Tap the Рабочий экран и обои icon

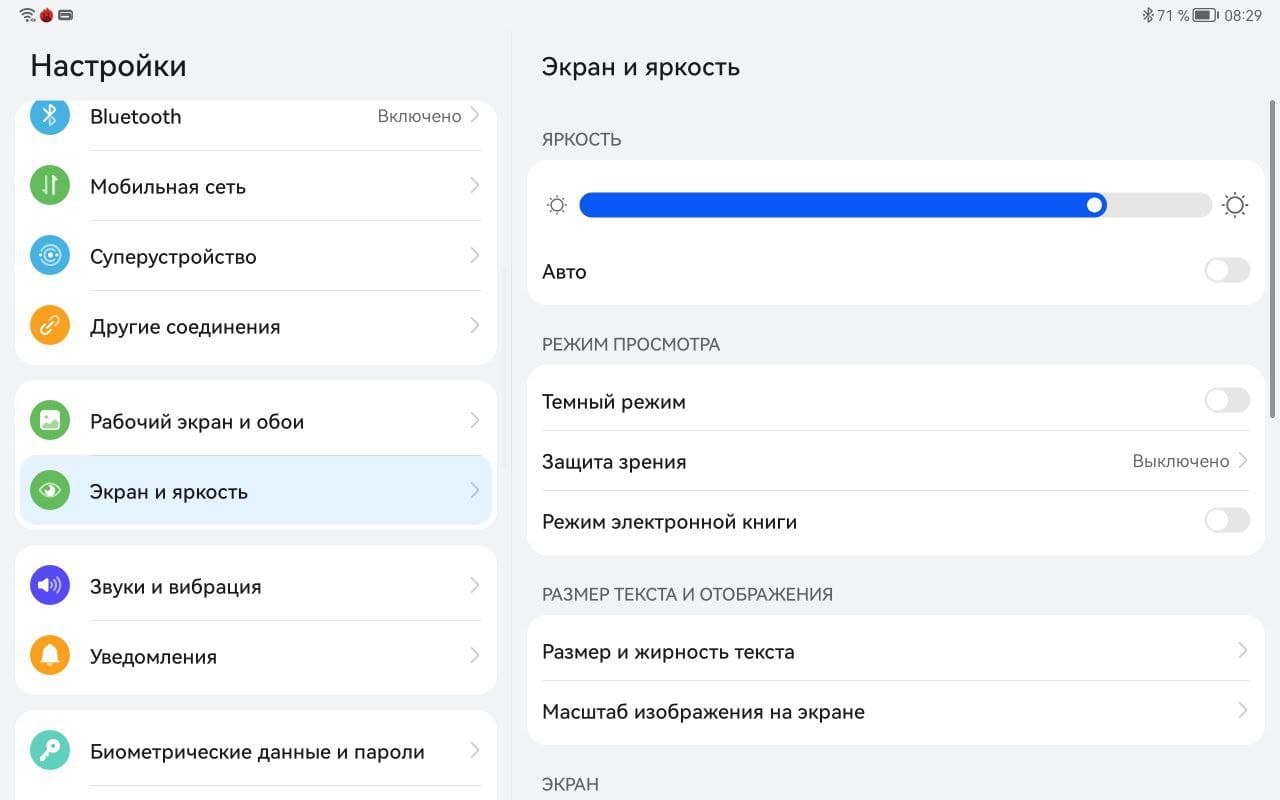pos(50,421)
